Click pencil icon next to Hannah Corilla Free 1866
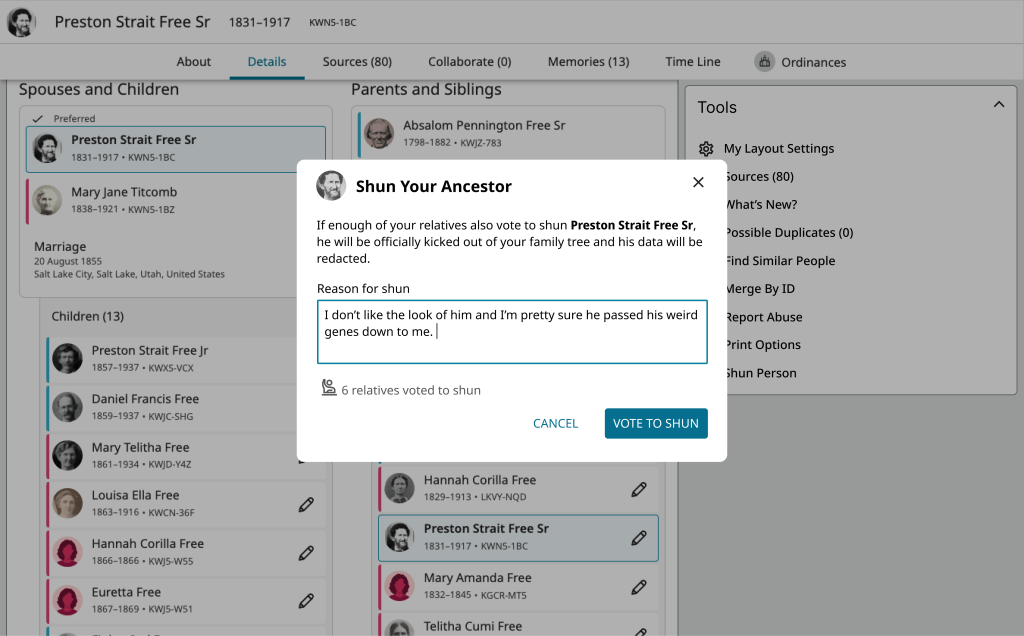 coord(306,552)
